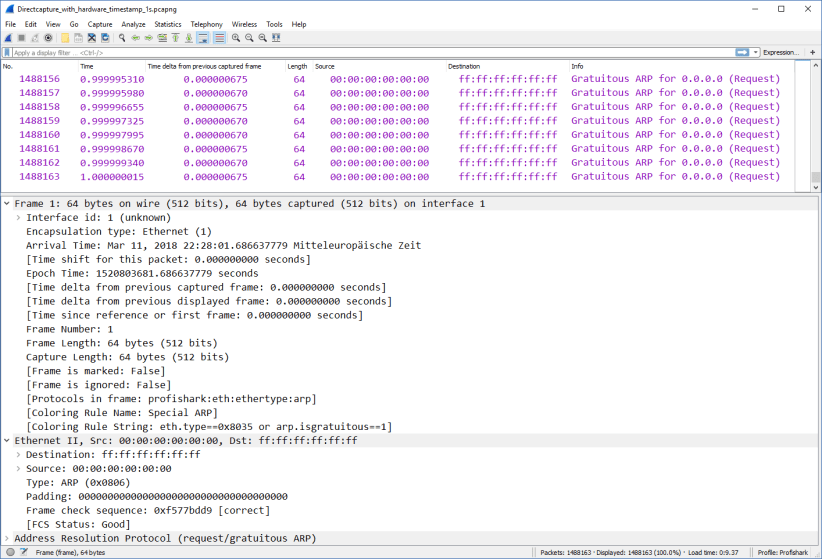Image resolution: width=822 pixels, height=559 pixels.
Task: Reset text to normal size icon
Action: coord(263,38)
